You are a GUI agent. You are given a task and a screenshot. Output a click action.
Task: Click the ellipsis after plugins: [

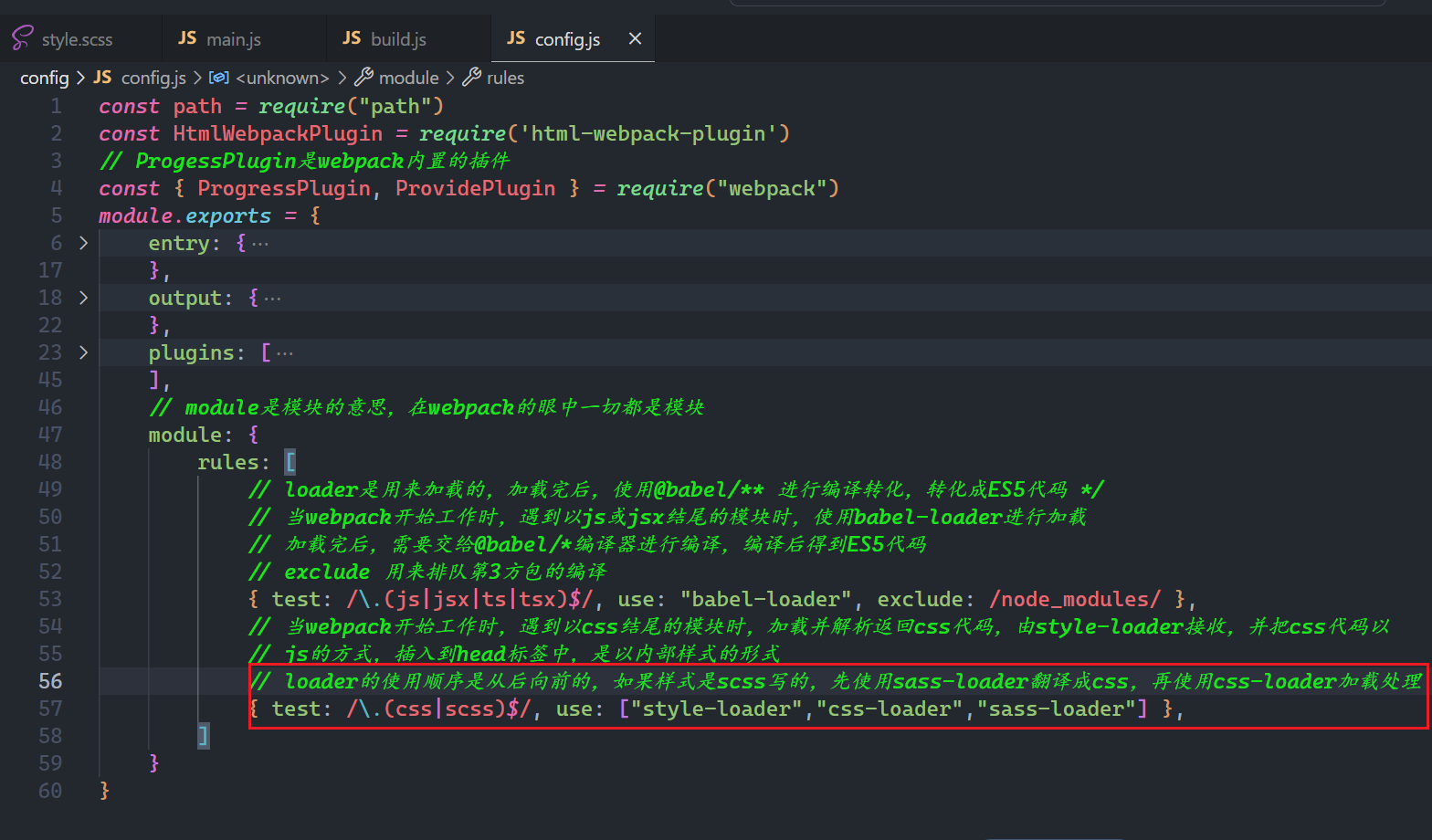click(x=285, y=353)
